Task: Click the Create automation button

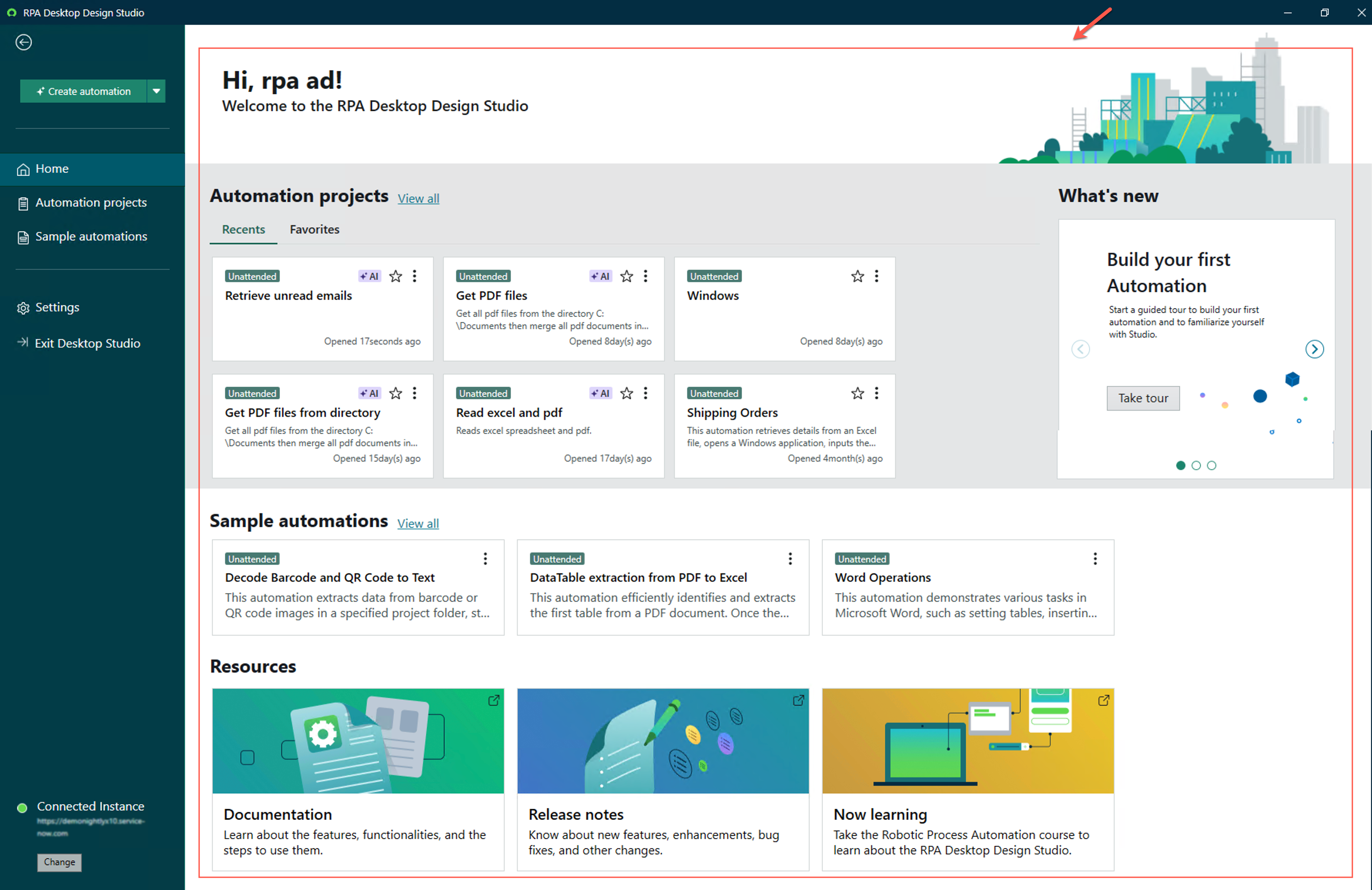Action: 84,91
